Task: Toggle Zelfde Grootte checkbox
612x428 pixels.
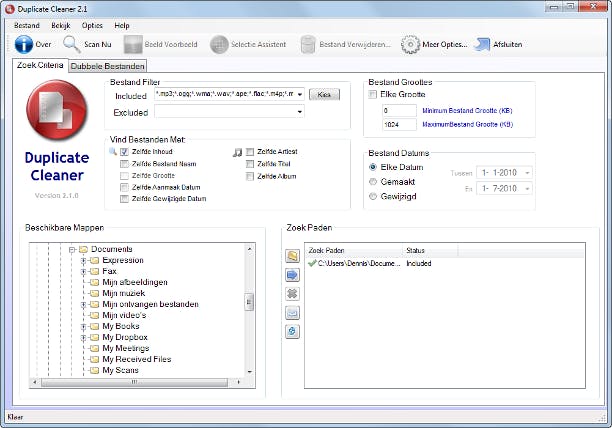Action: pyautogui.click(x=124, y=176)
